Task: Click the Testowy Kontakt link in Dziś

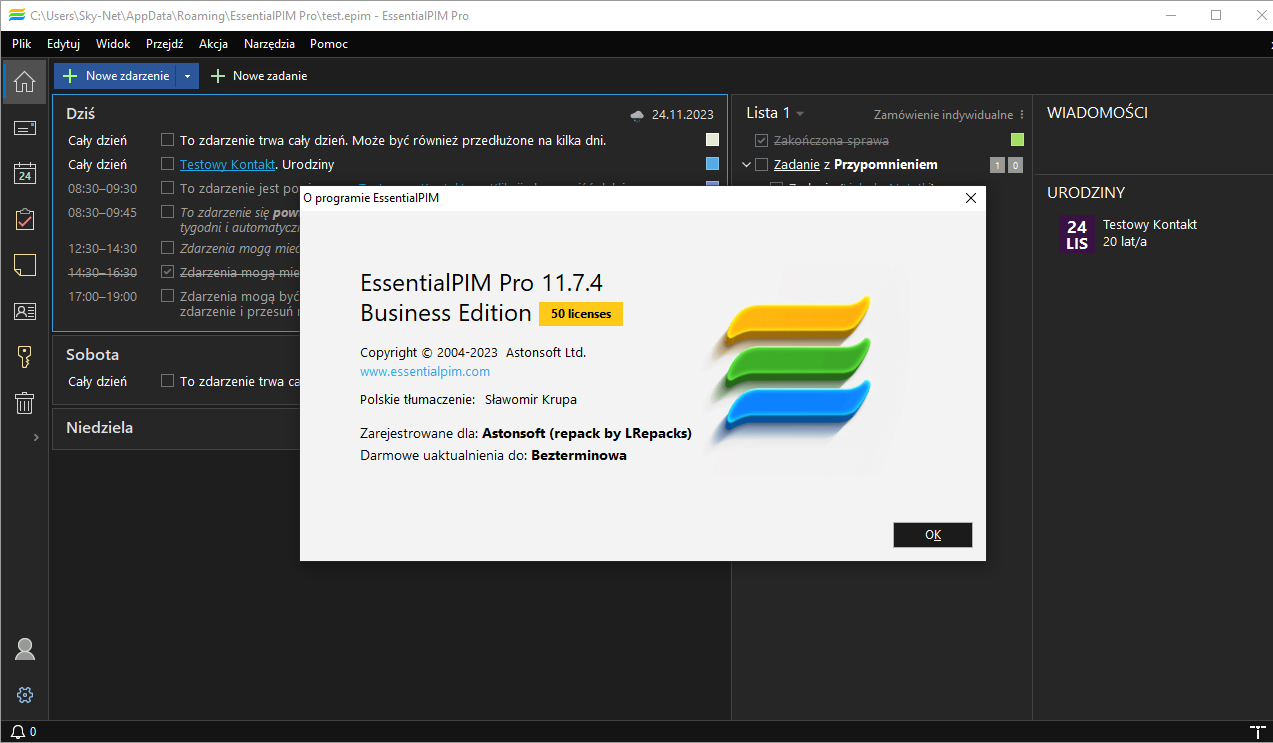Action: pos(227,165)
